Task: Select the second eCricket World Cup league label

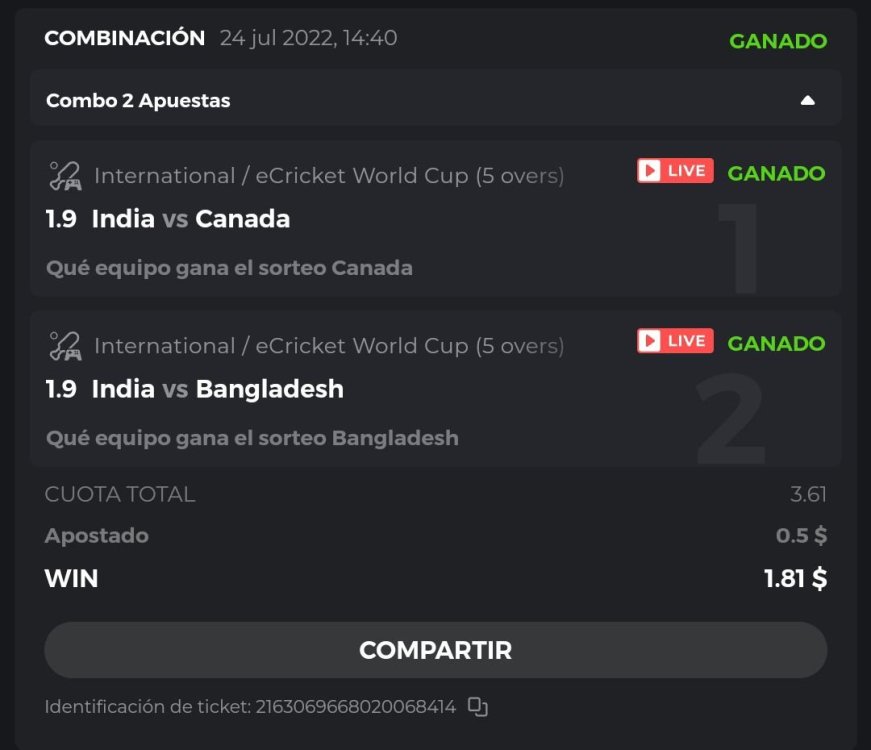Action: (329, 346)
